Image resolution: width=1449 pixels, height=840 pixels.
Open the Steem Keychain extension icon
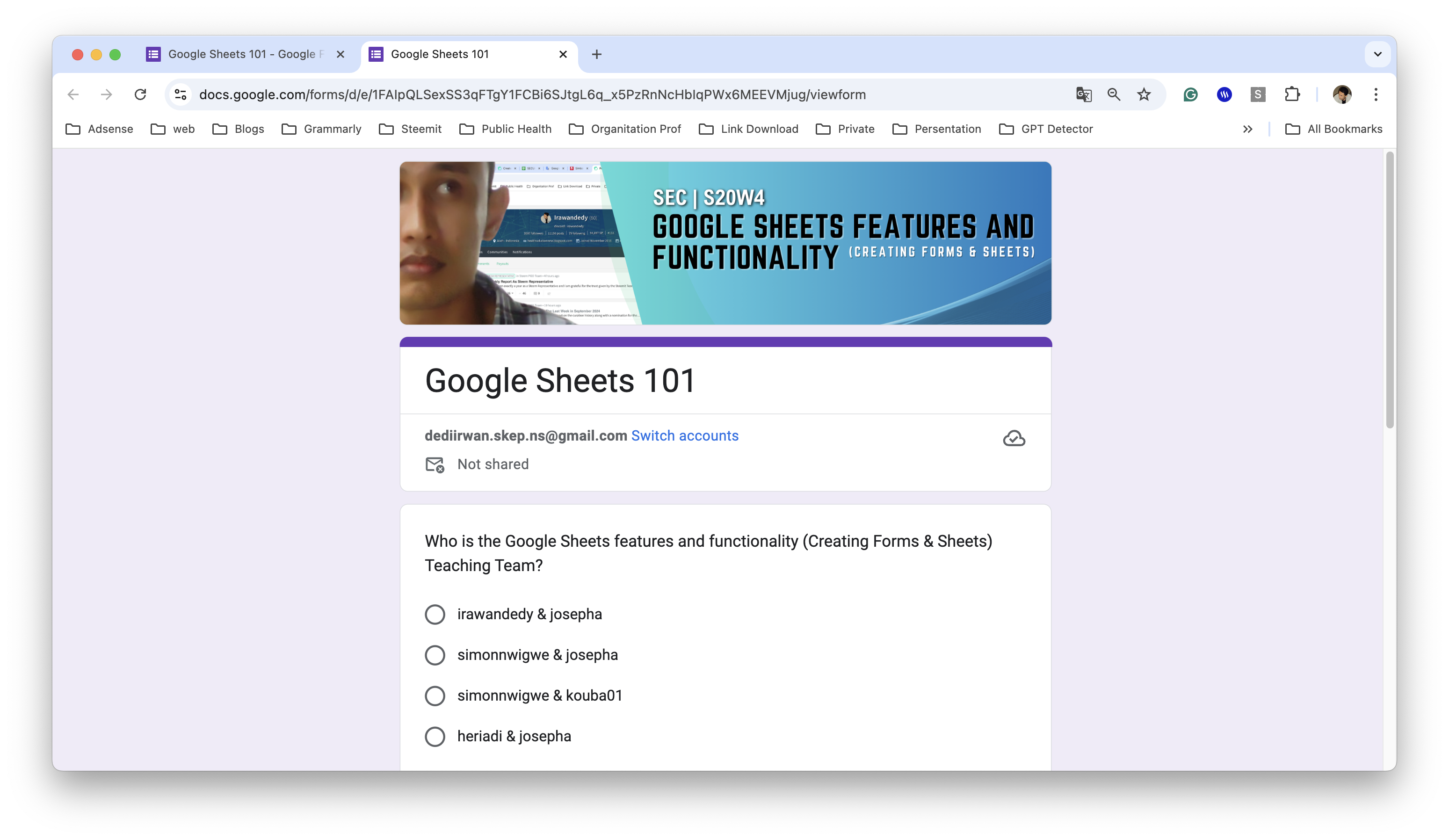tap(1224, 94)
